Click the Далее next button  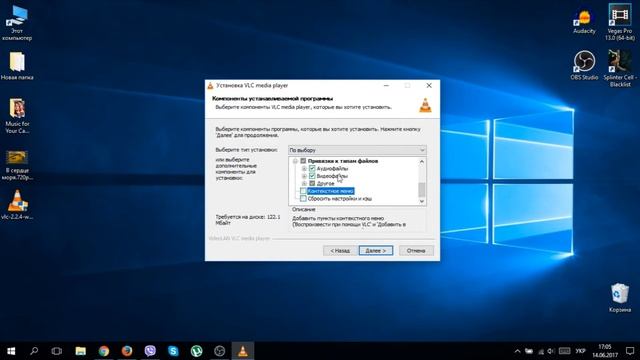coord(376,251)
